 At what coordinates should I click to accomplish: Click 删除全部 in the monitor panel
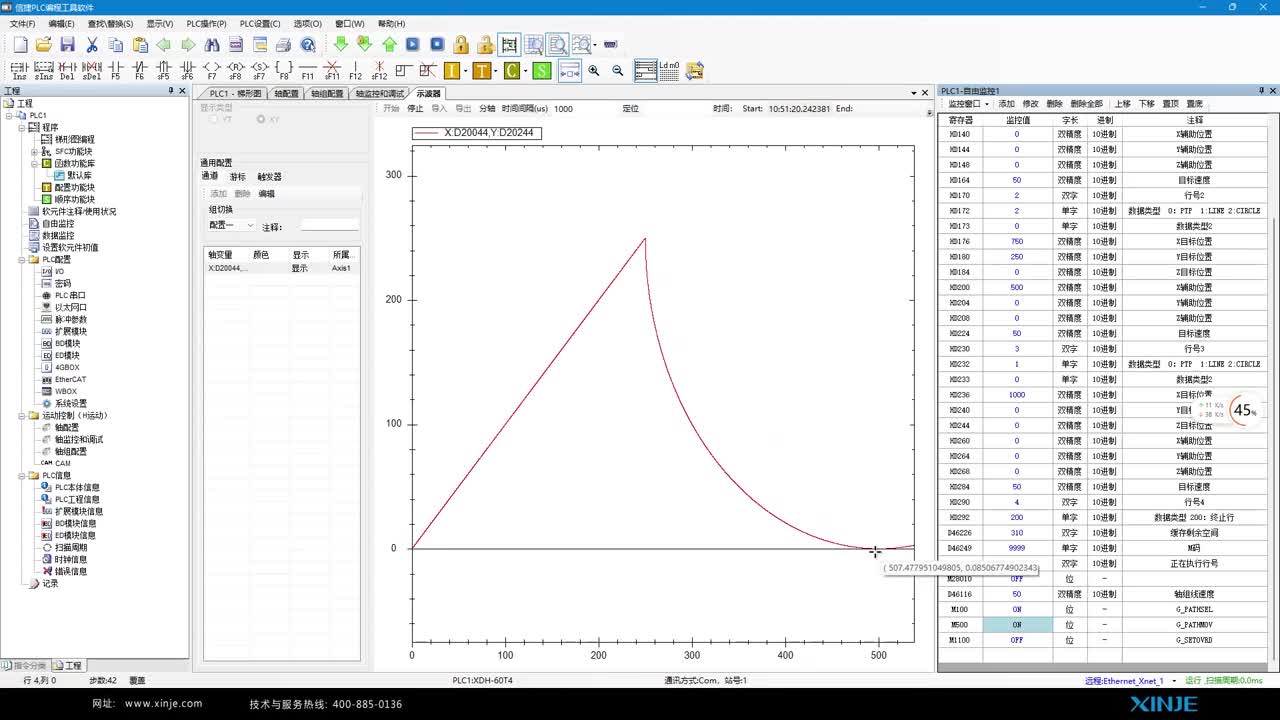(x=1086, y=104)
